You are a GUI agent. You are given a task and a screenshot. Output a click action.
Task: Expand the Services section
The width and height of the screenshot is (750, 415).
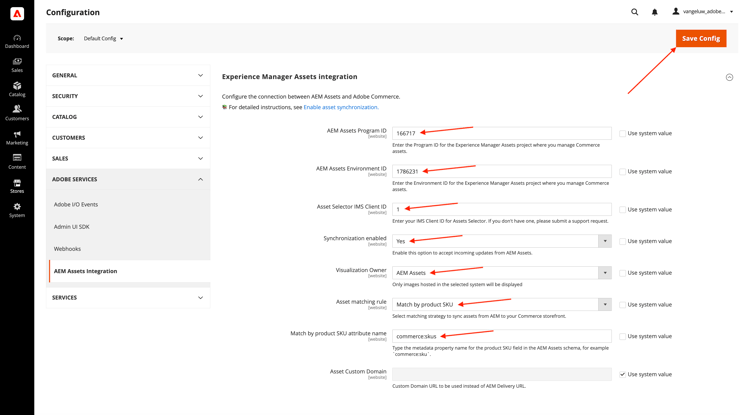click(128, 298)
